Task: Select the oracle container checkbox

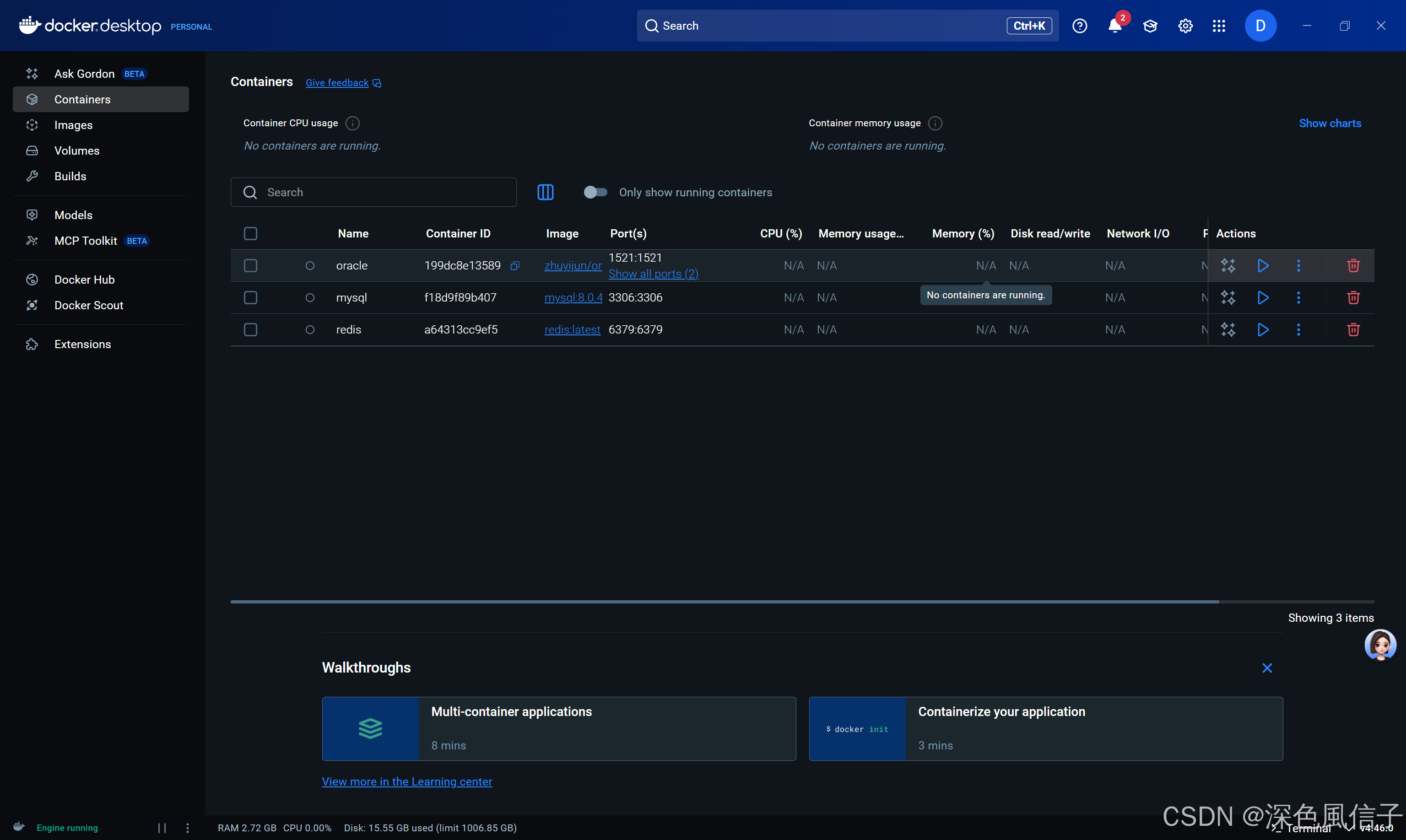Action: tap(250, 265)
